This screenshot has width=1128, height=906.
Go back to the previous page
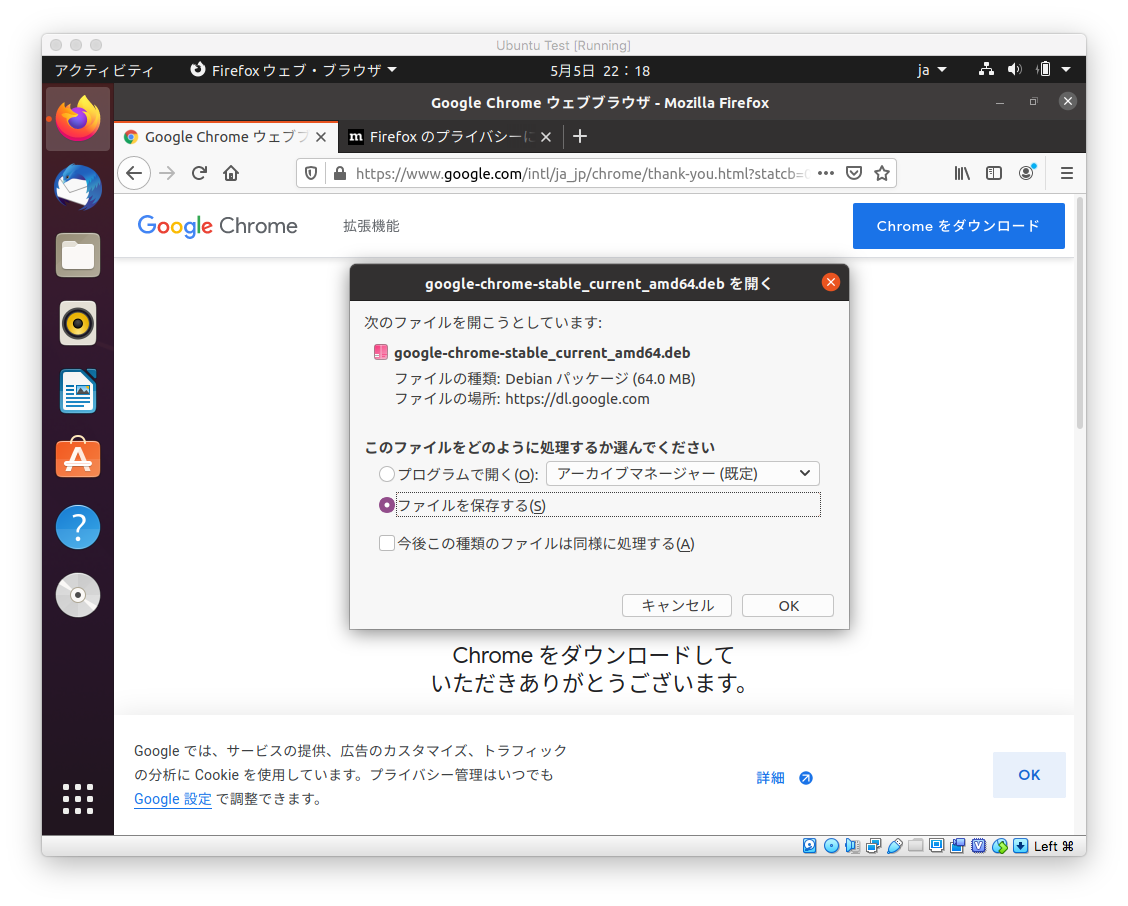(134, 173)
